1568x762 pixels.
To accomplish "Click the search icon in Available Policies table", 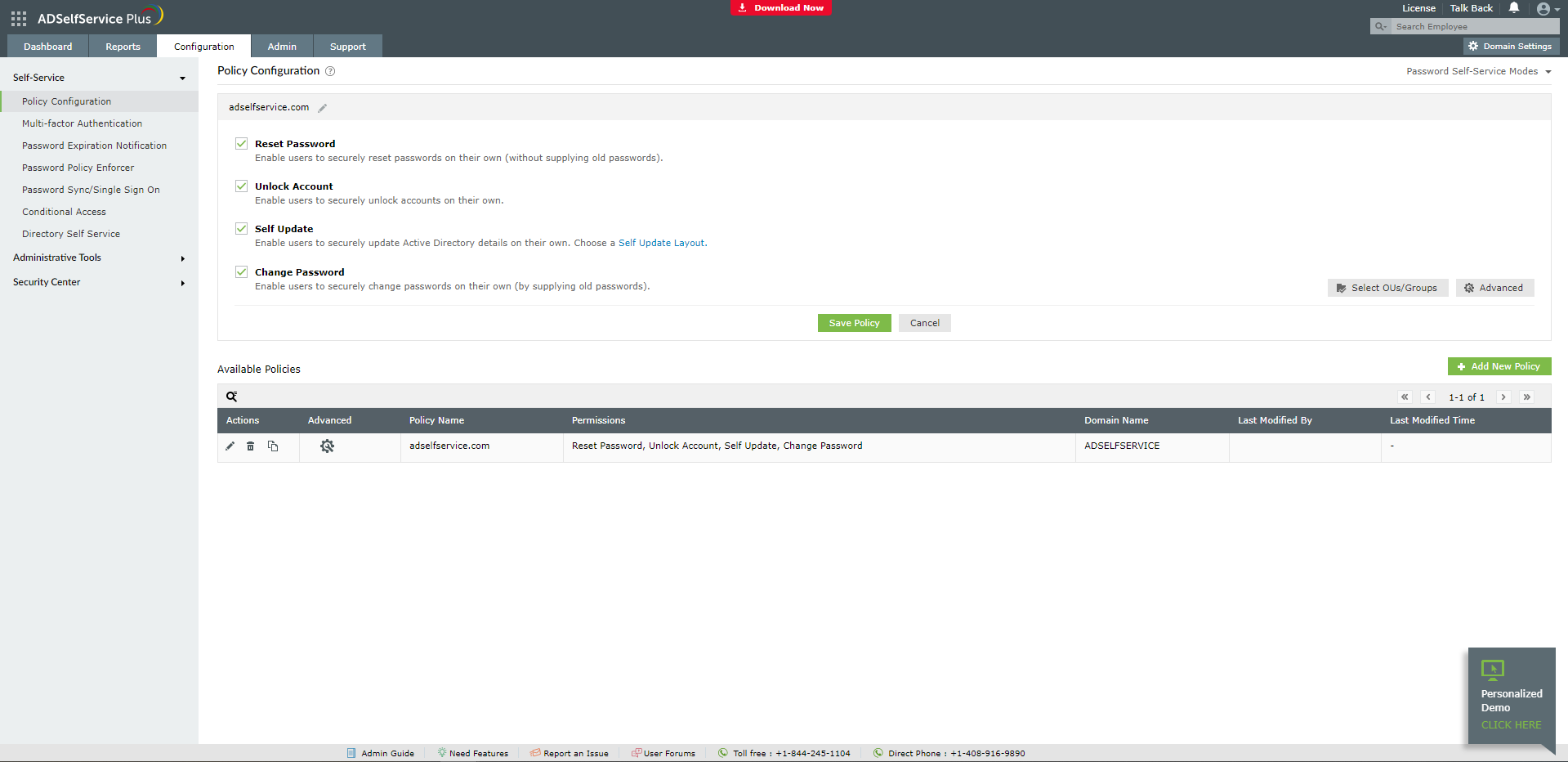I will tap(232, 397).
